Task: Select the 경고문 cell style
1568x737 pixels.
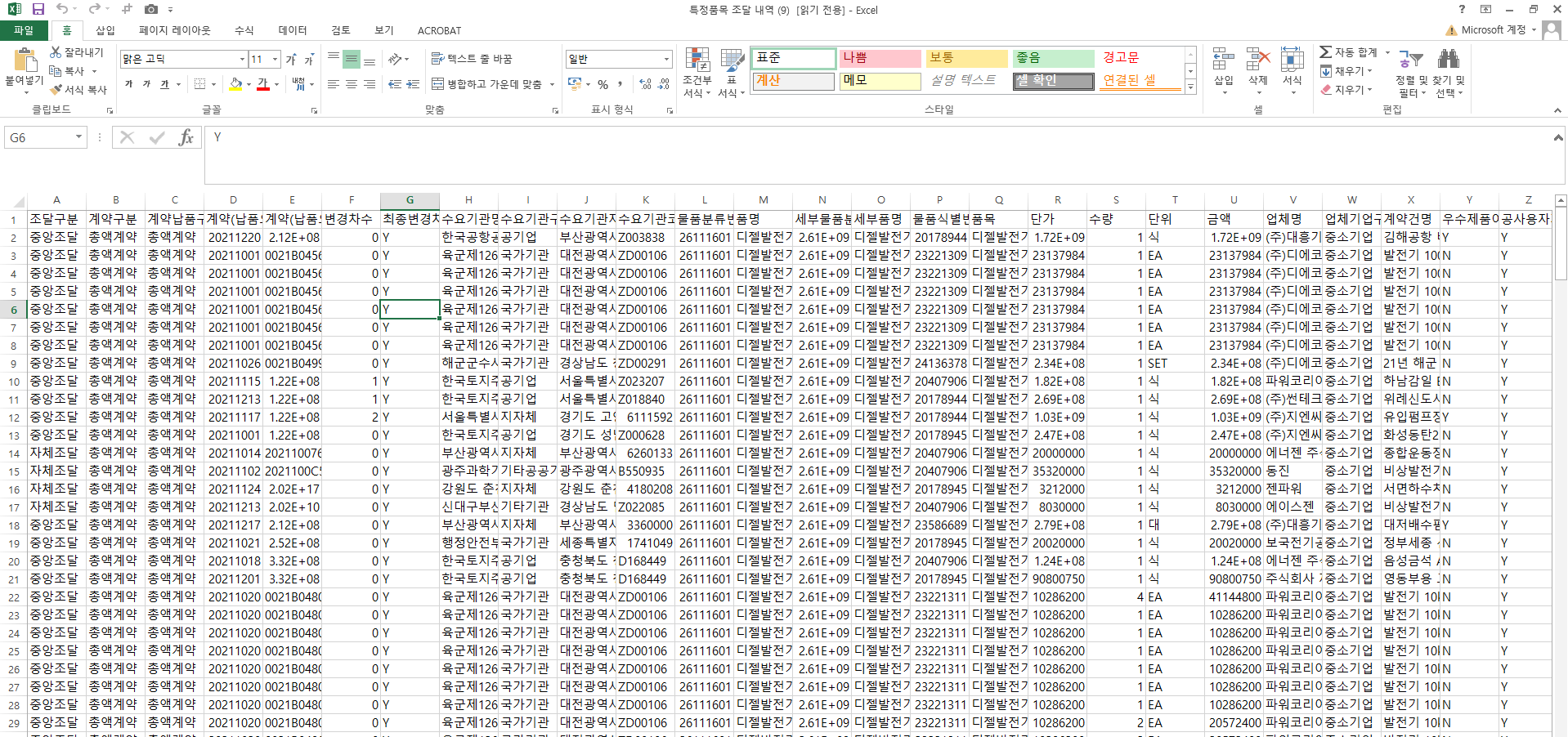Action: 1140,58
